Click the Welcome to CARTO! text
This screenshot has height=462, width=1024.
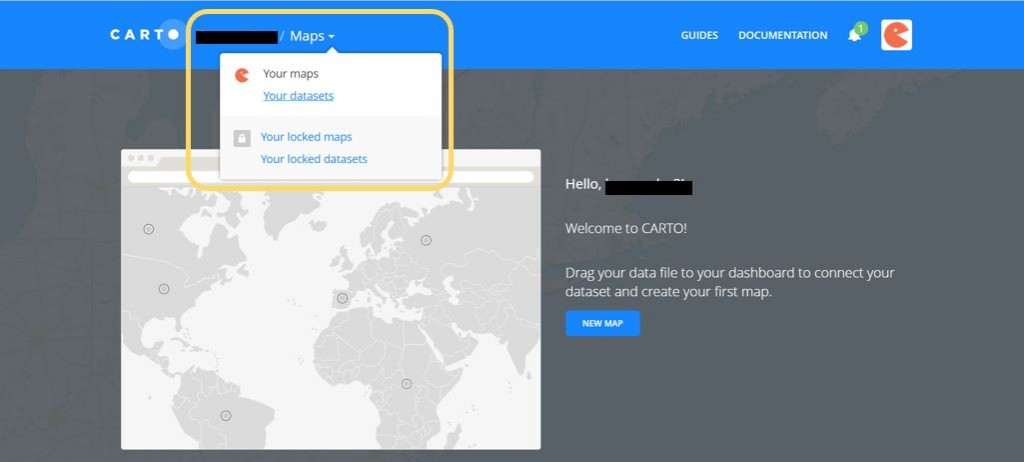tap(626, 229)
